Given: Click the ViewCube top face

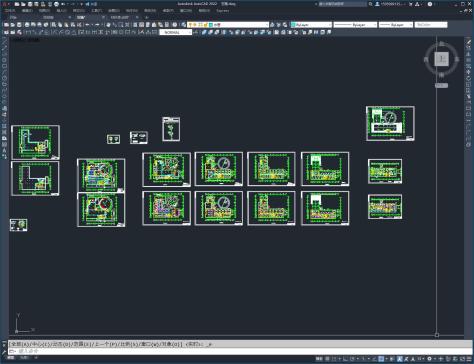Looking at the screenshot, I should (442, 59).
